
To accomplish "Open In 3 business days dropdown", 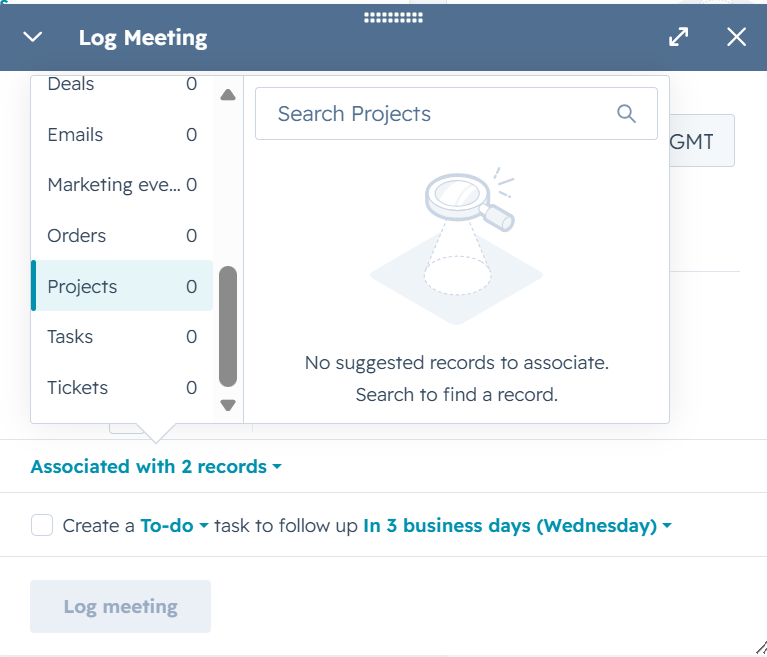I will (517, 525).
